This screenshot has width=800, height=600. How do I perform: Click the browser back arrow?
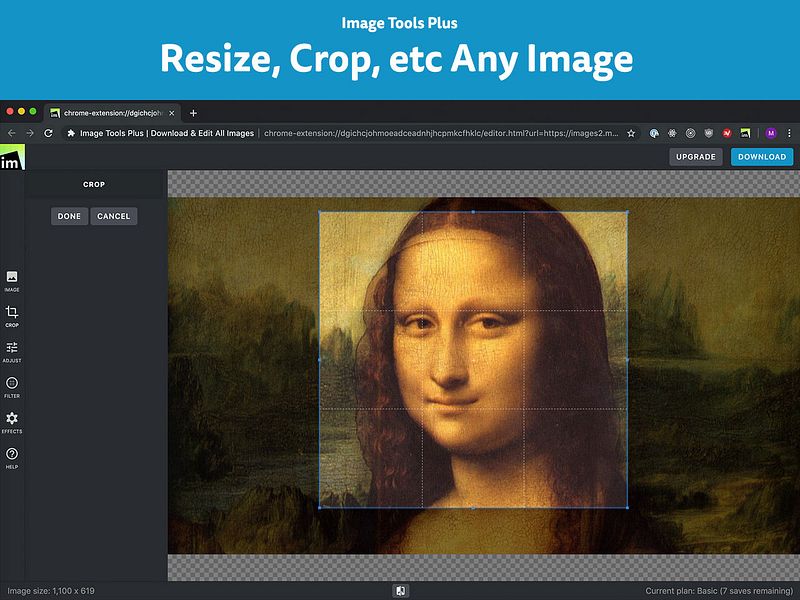12,133
